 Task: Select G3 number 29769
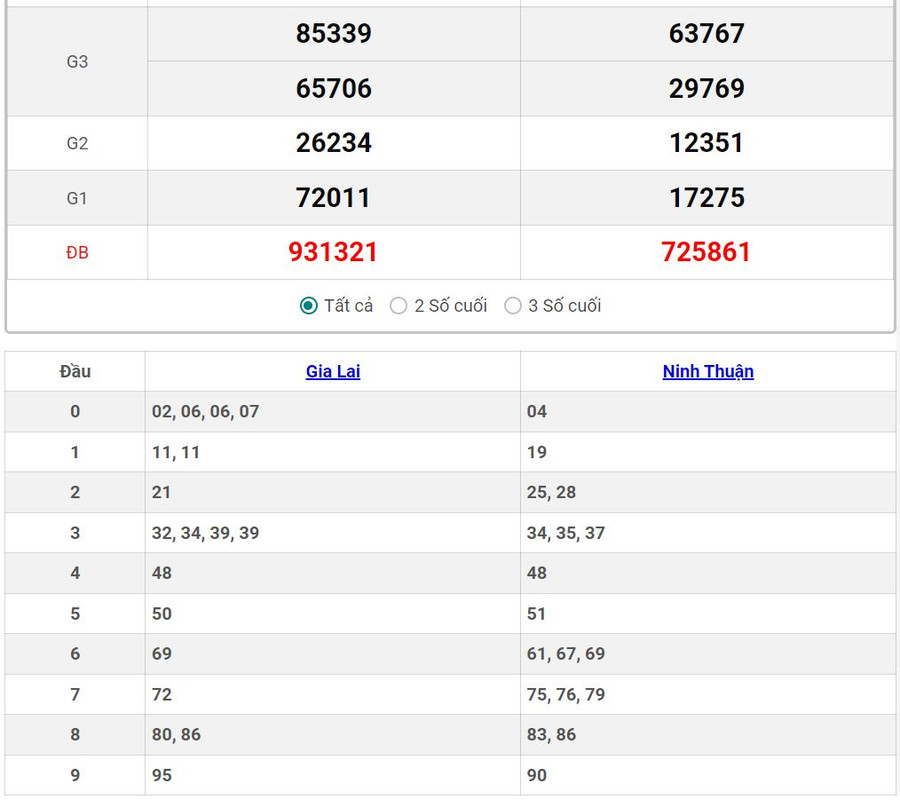click(x=706, y=88)
